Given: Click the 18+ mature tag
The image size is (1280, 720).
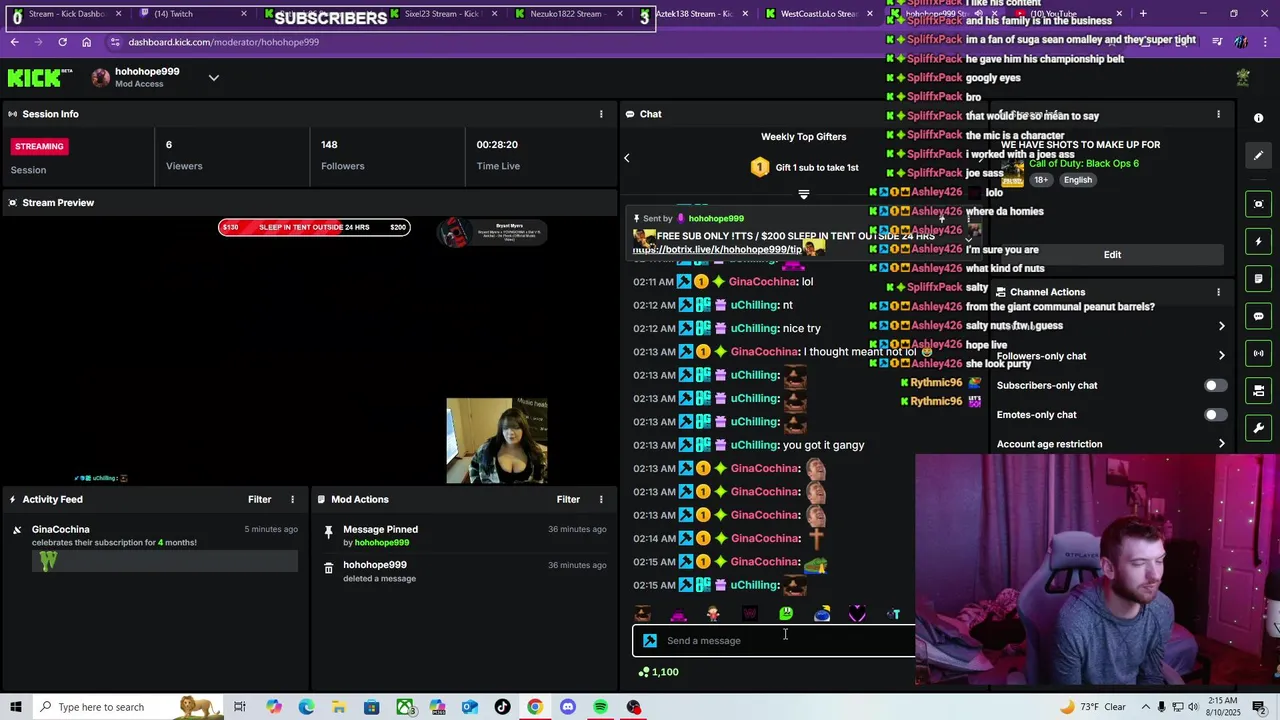Looking at the screenshot, I should pos(1040,180).
